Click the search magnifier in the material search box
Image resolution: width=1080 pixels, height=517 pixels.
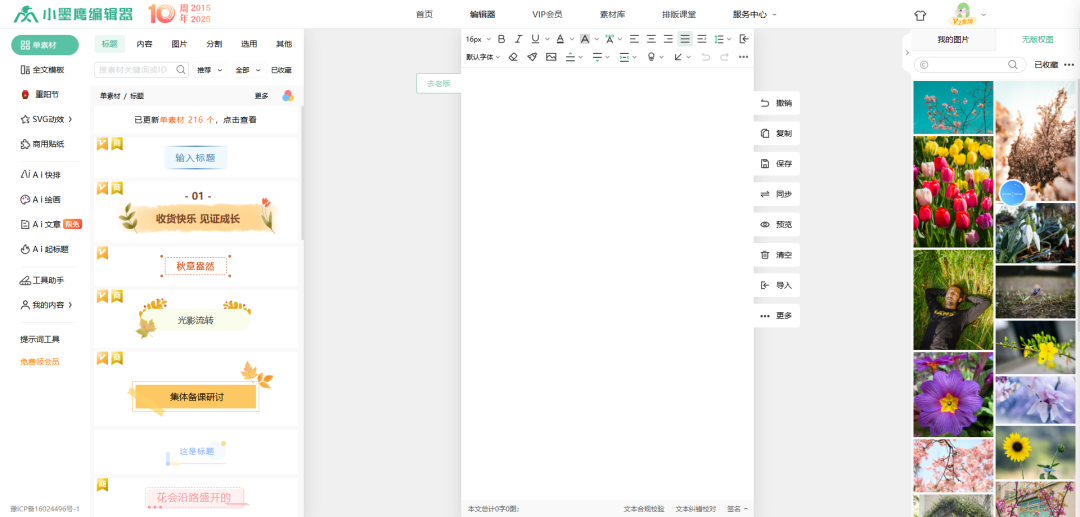181,70
